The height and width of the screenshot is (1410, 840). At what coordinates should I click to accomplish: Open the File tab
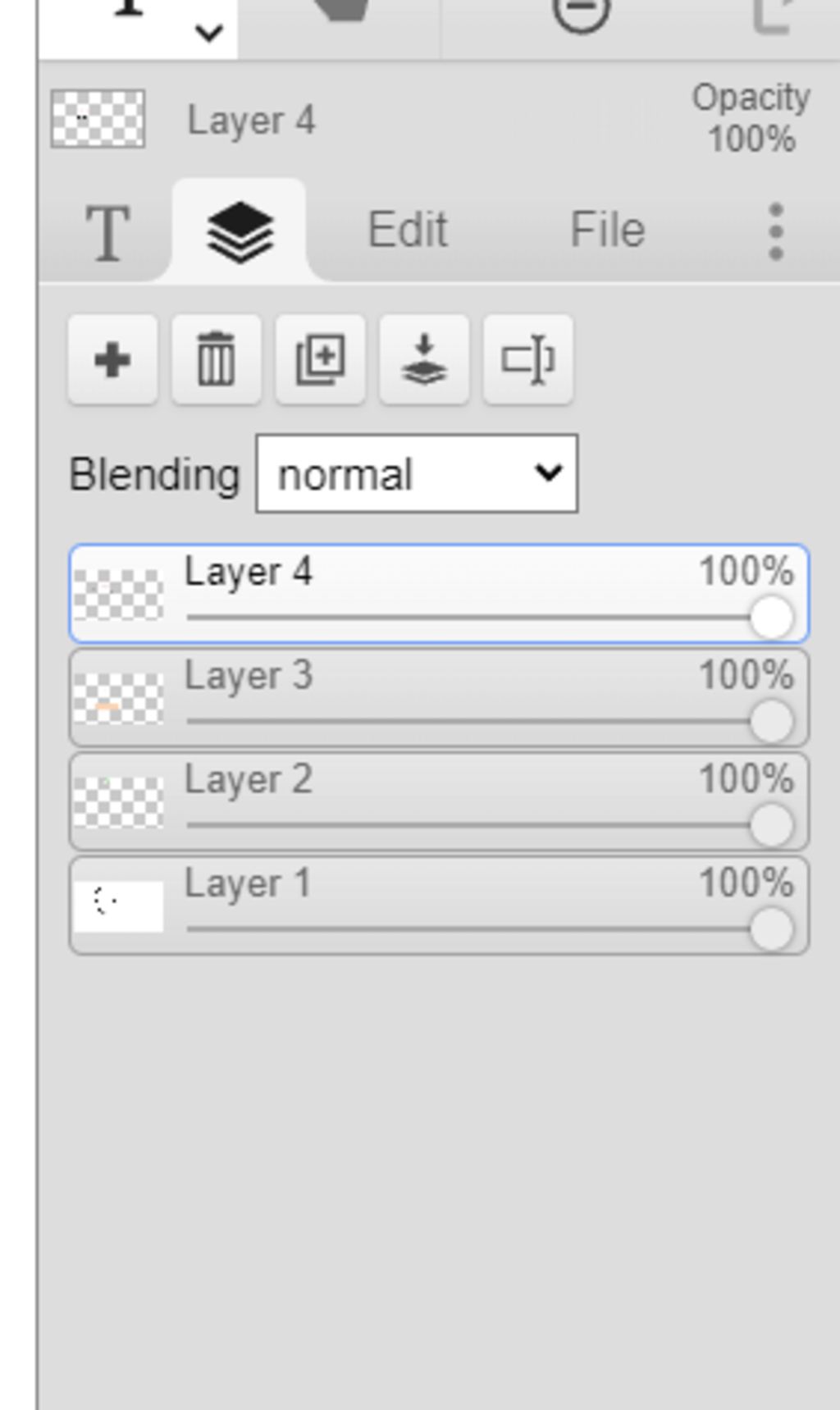point(607,230)
